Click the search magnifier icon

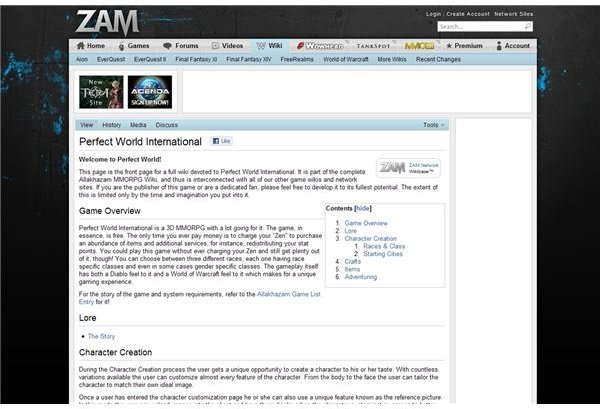(x=528, y=26)
